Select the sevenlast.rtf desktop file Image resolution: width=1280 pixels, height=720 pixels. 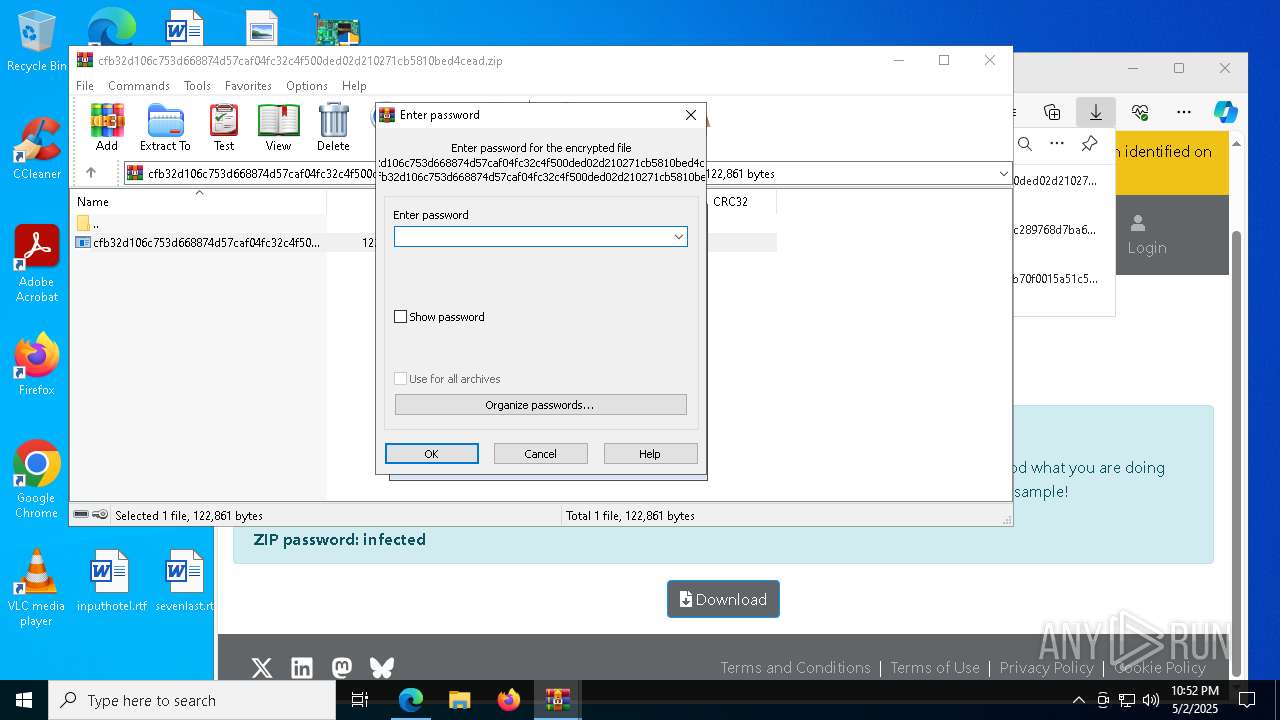[x=185, y=581]
